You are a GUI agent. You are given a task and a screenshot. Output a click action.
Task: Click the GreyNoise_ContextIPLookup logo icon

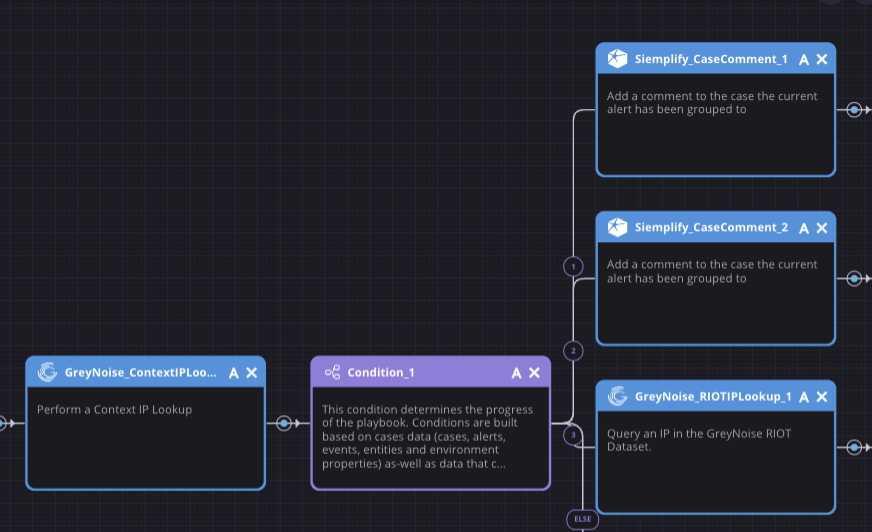[47, 372]
